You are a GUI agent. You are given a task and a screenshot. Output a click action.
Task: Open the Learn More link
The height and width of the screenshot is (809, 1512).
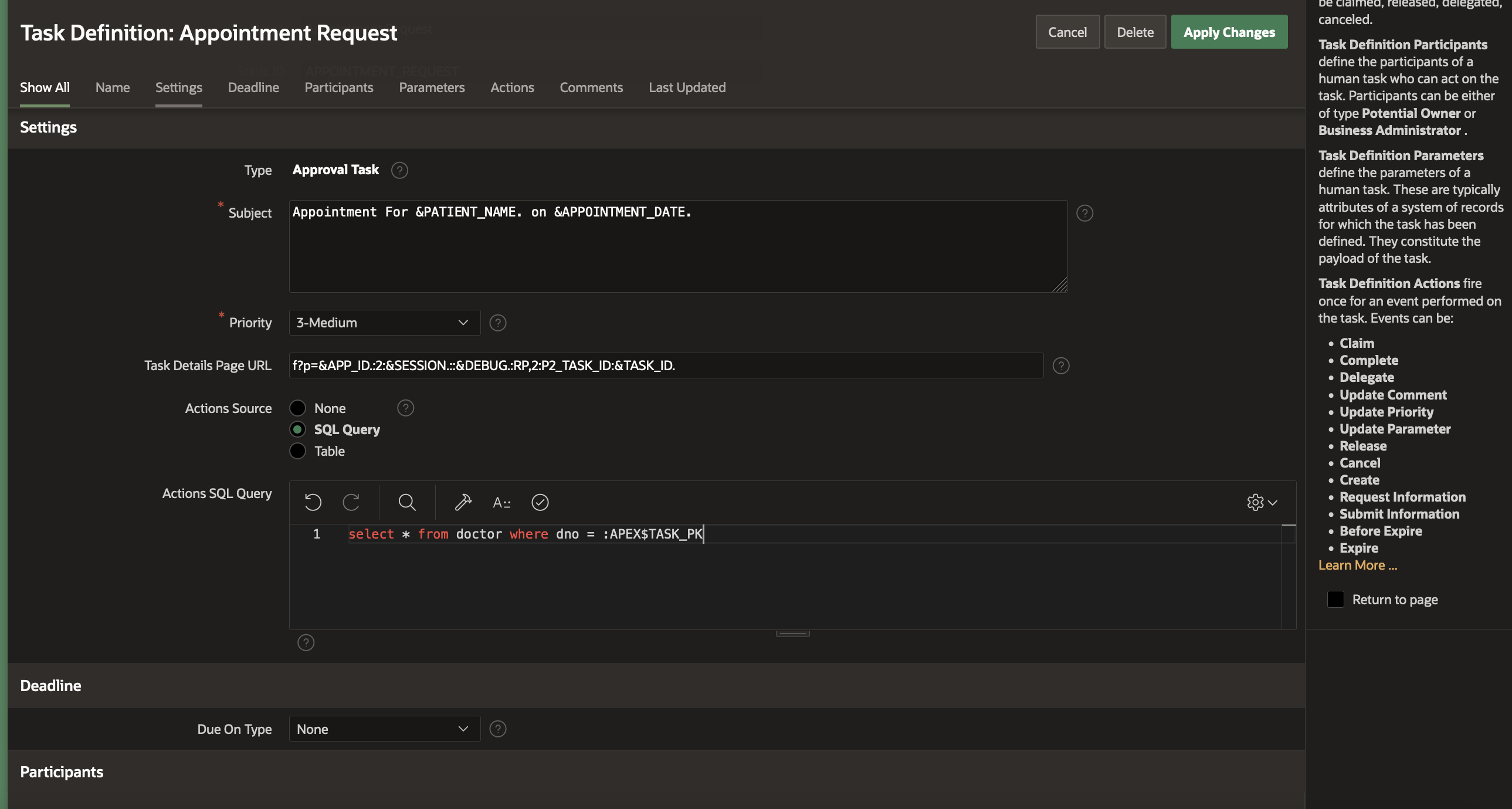(x=1357, y=565)
